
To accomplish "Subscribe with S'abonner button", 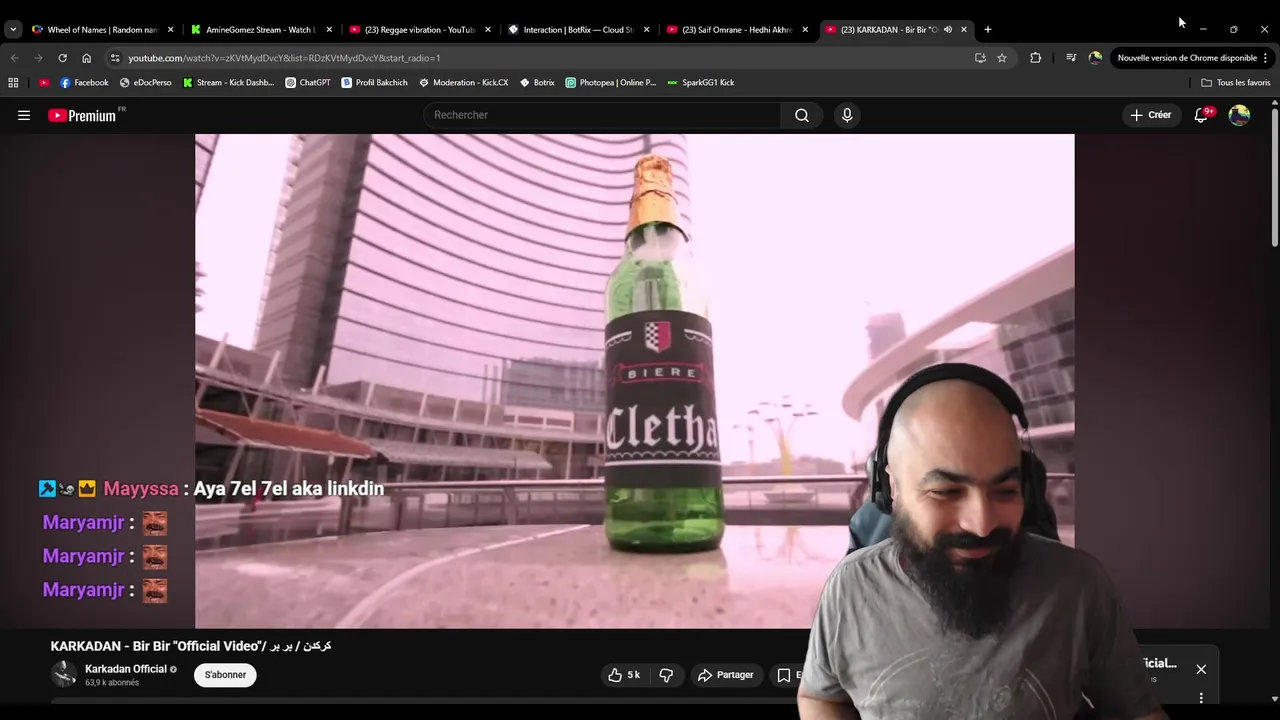I will [x=225, y=675].
